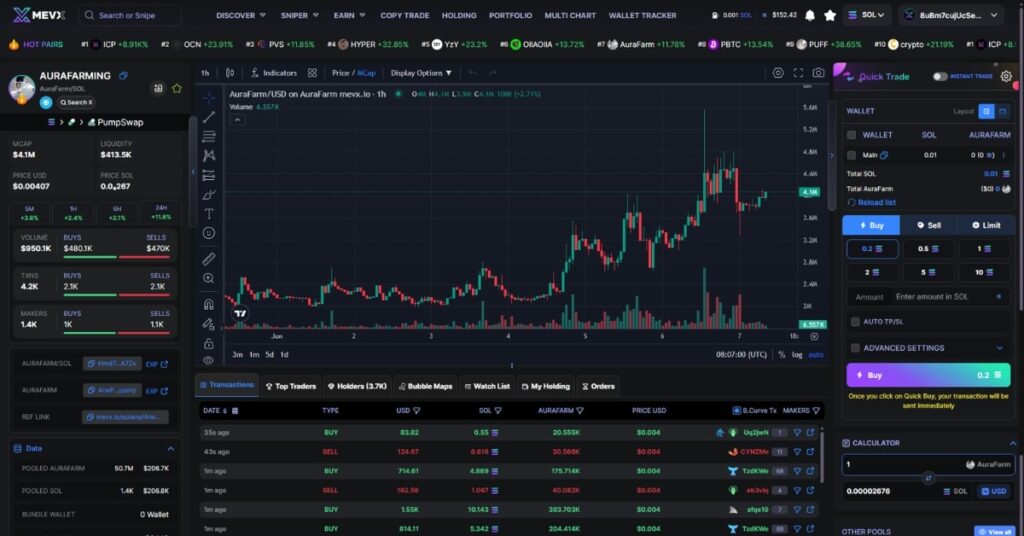
Task: Open the transactions date calendar filter
Action: coord(235,411)
